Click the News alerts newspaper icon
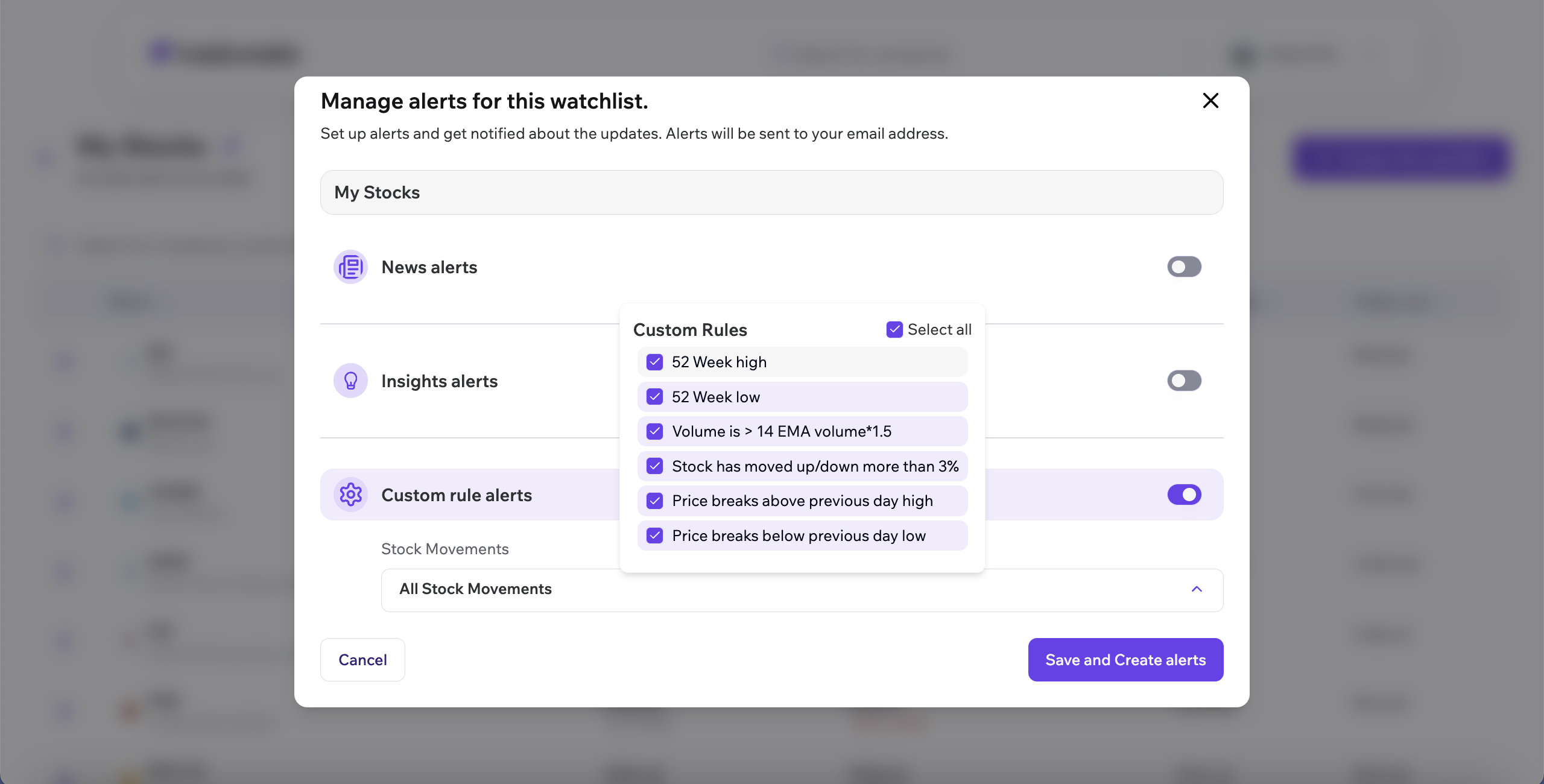This screenshot has height=784, width=1544. [350, 267]
